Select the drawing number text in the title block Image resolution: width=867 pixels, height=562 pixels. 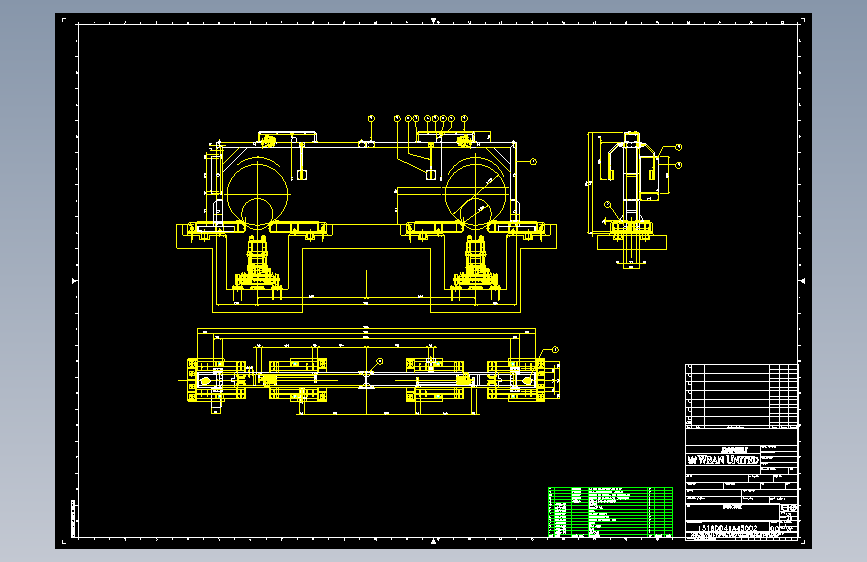click(728, 528)
